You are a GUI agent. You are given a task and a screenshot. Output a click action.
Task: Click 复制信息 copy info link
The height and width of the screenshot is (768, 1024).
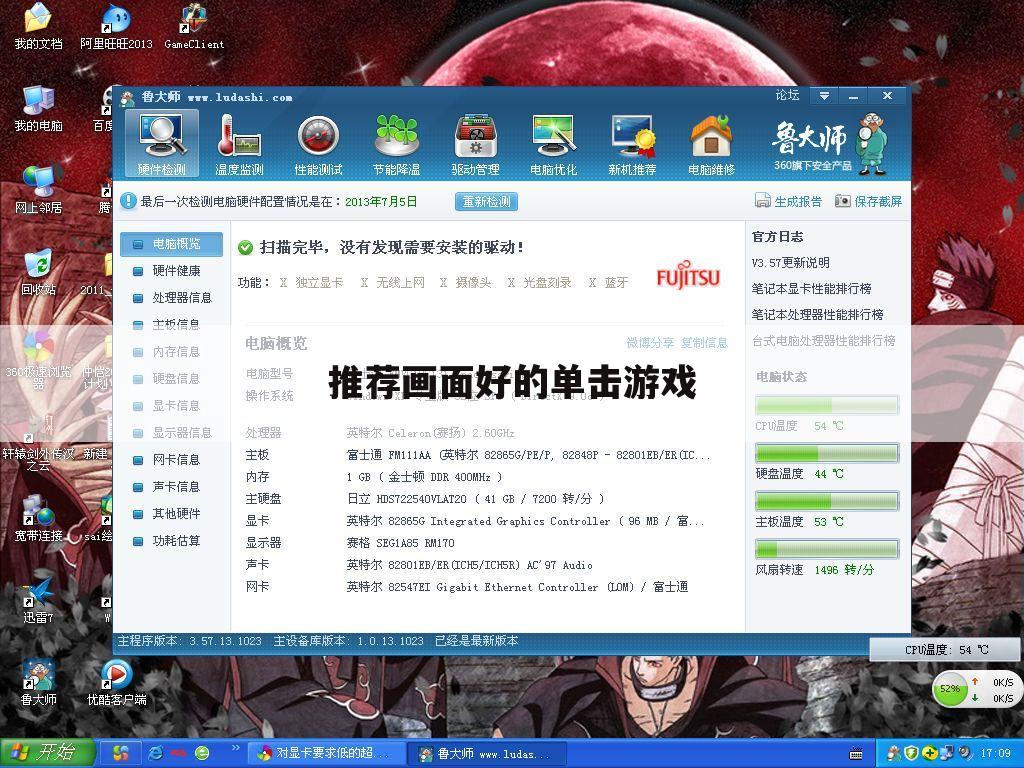(704, 343)
